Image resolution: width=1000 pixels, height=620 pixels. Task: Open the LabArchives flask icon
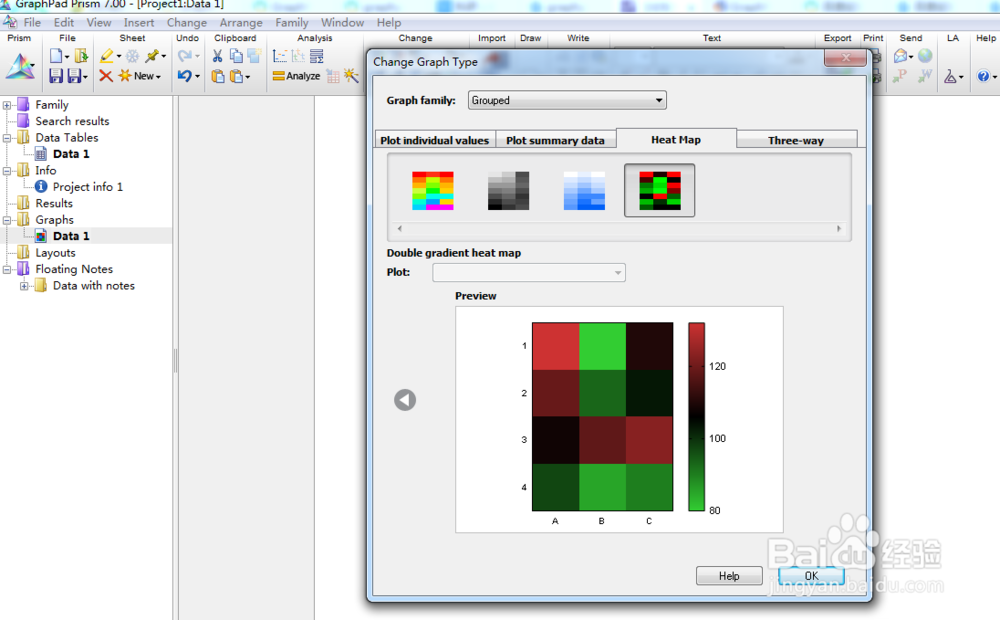click(950, 77)
